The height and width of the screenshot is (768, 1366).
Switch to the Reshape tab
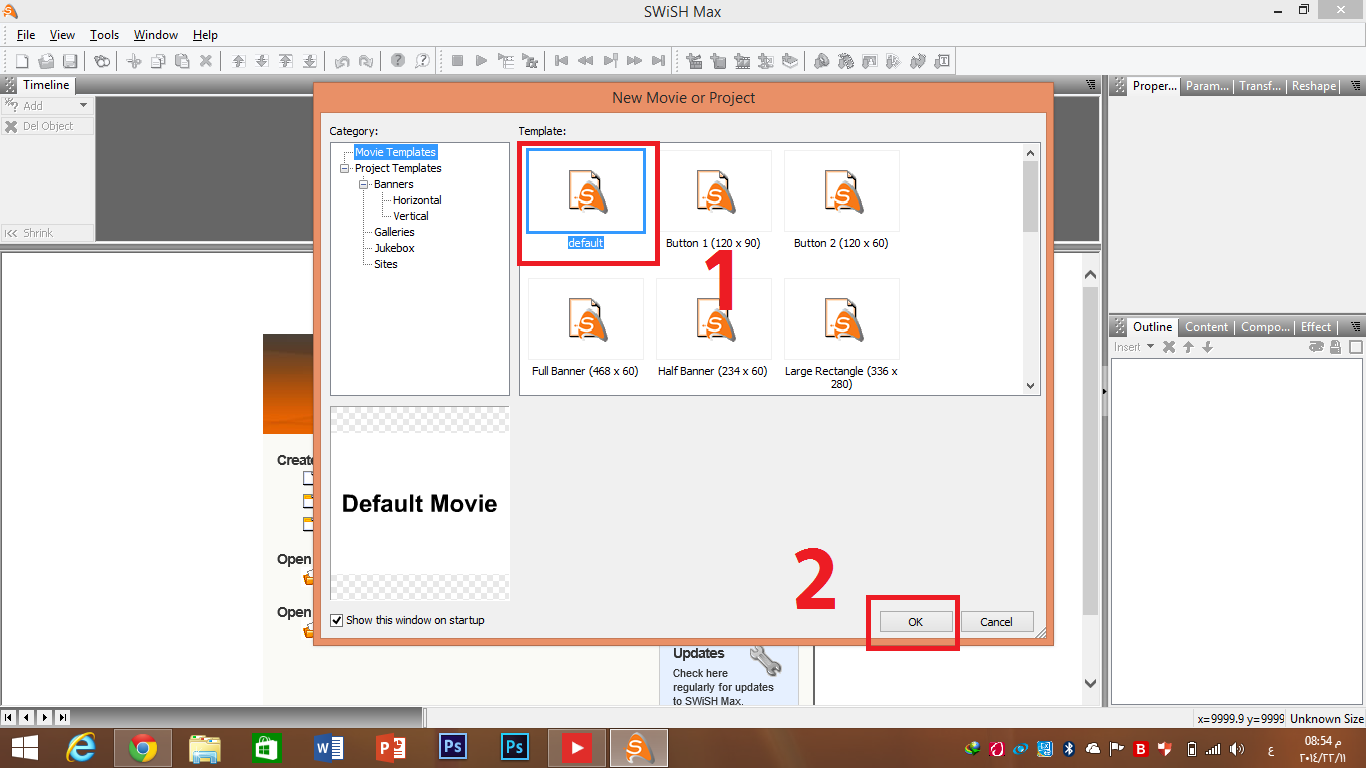(x=1313, y=86)
